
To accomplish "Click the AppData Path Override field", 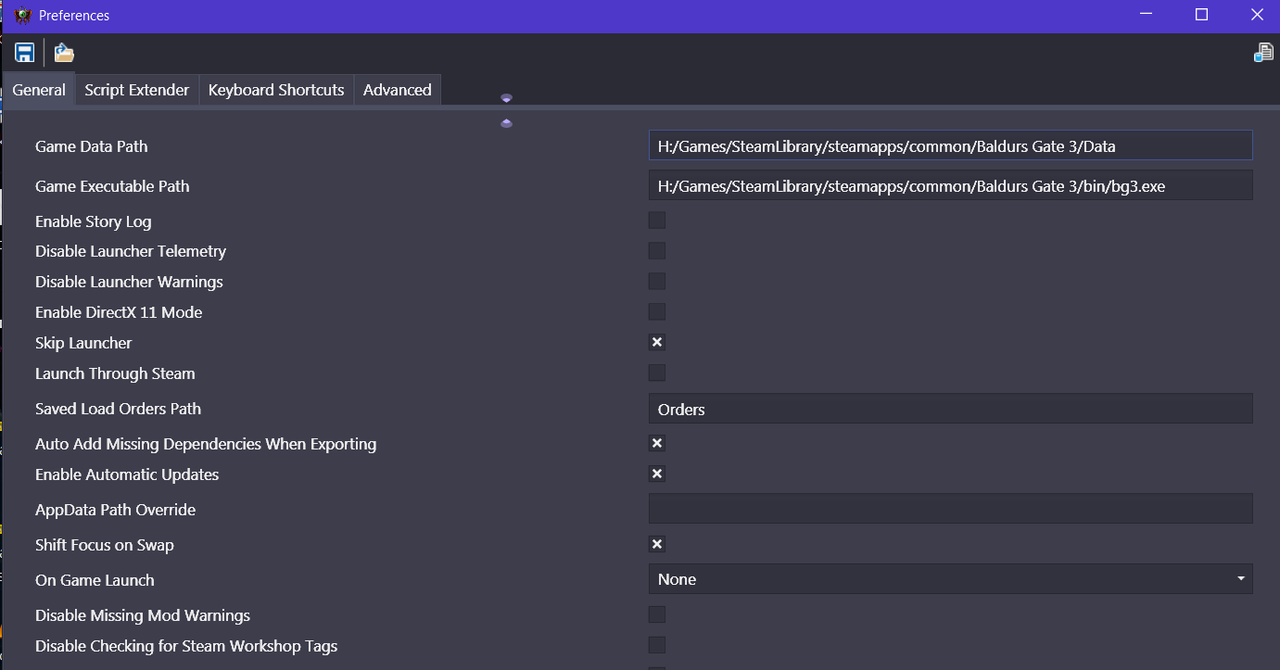I will click(x=950, y=509).
